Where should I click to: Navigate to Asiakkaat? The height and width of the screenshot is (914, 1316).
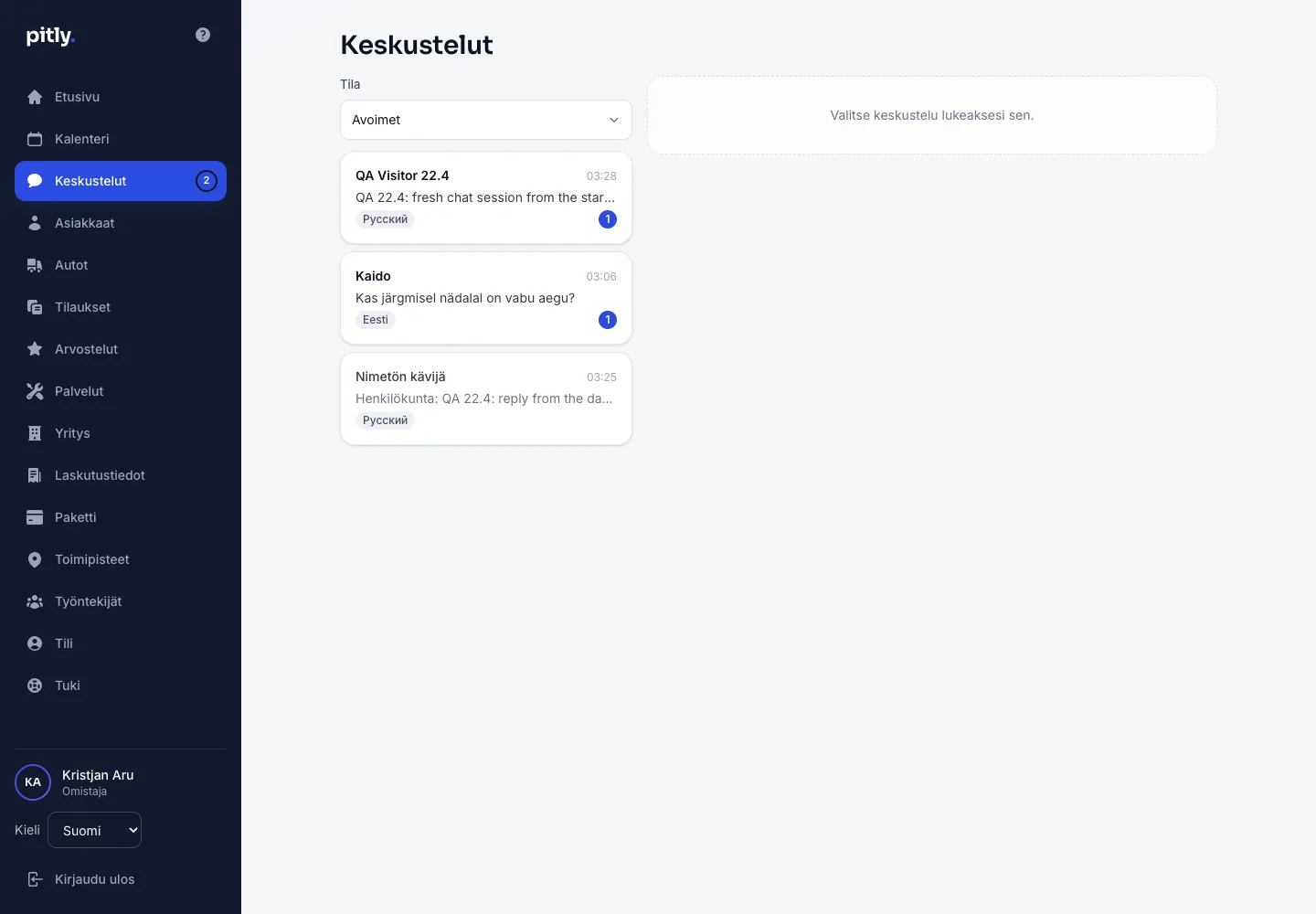[121, 223]
